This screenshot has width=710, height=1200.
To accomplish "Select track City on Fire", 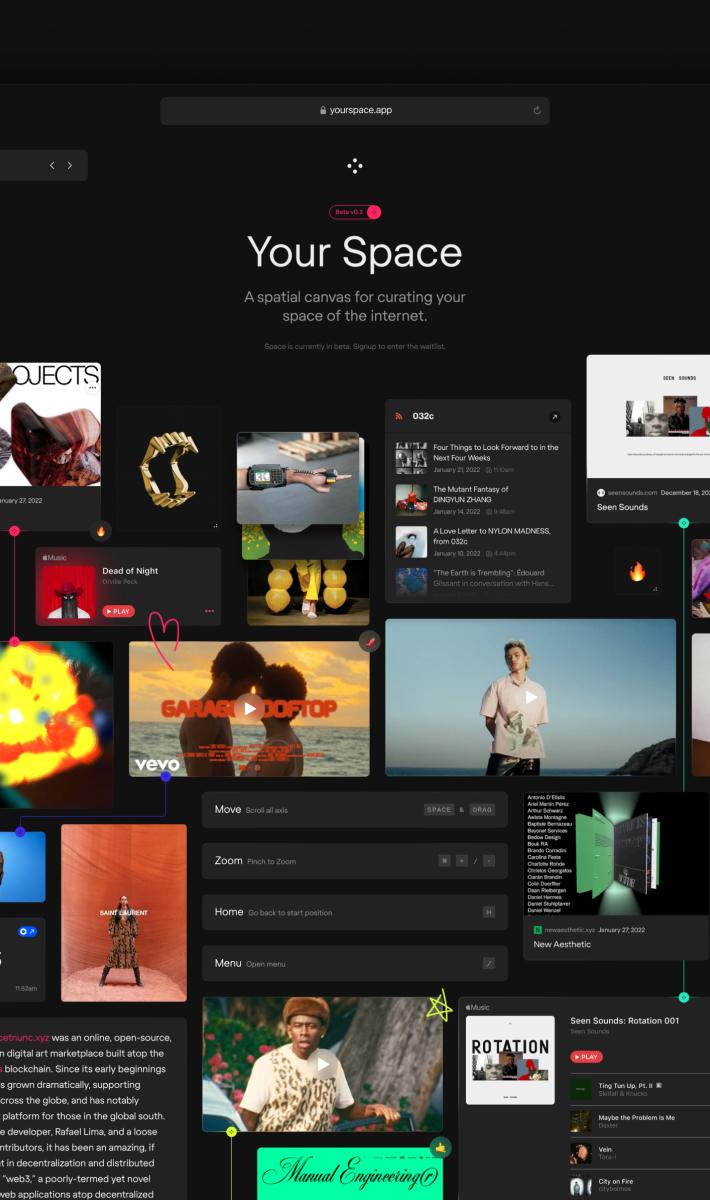I will coord(639,1185).
